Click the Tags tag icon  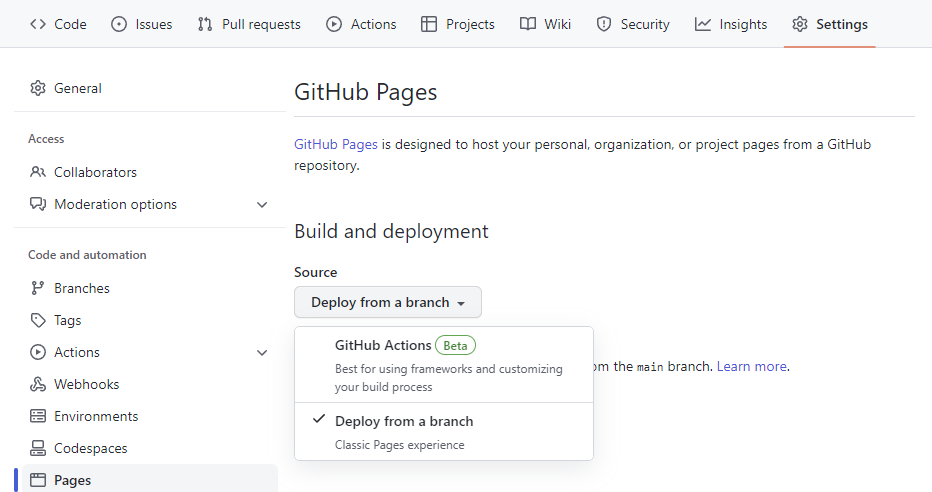pos(38,320)
